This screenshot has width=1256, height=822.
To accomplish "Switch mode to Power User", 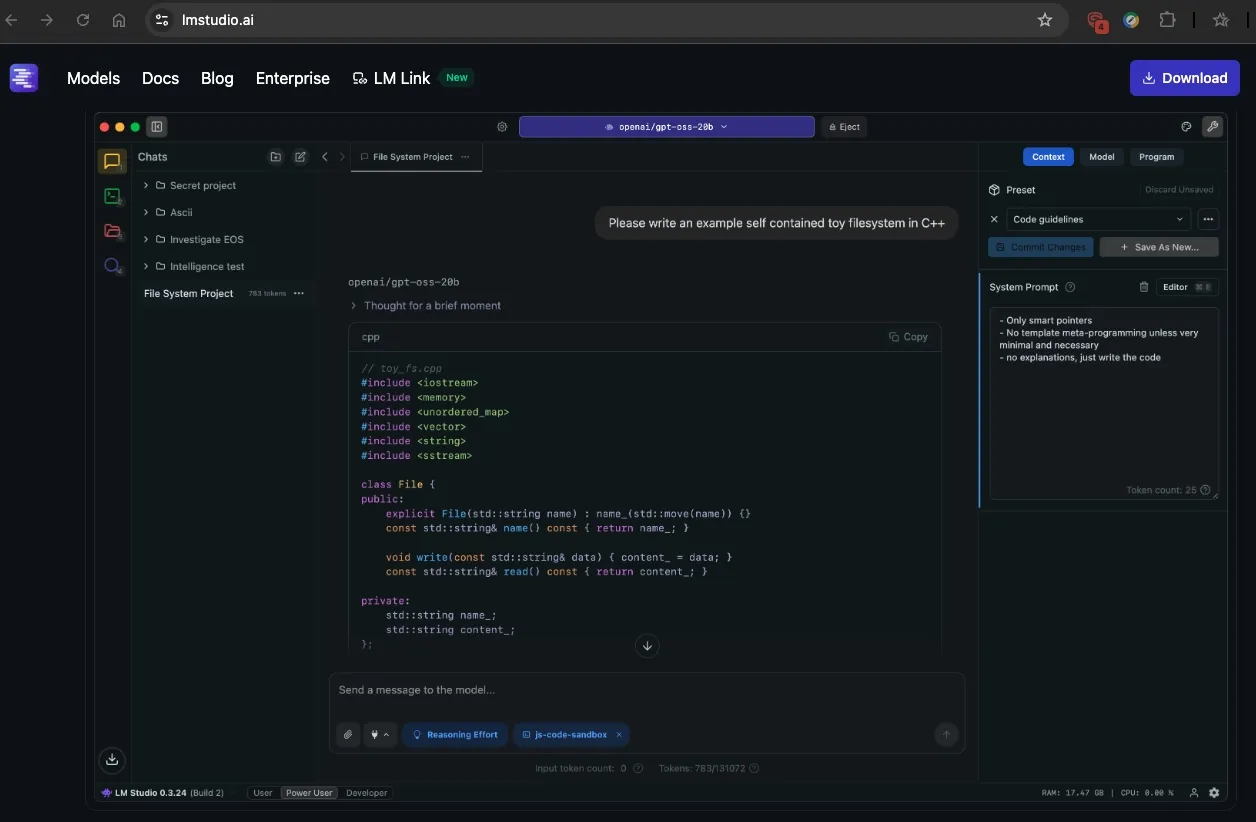I will pyautogui.click(x=309, y=793).
